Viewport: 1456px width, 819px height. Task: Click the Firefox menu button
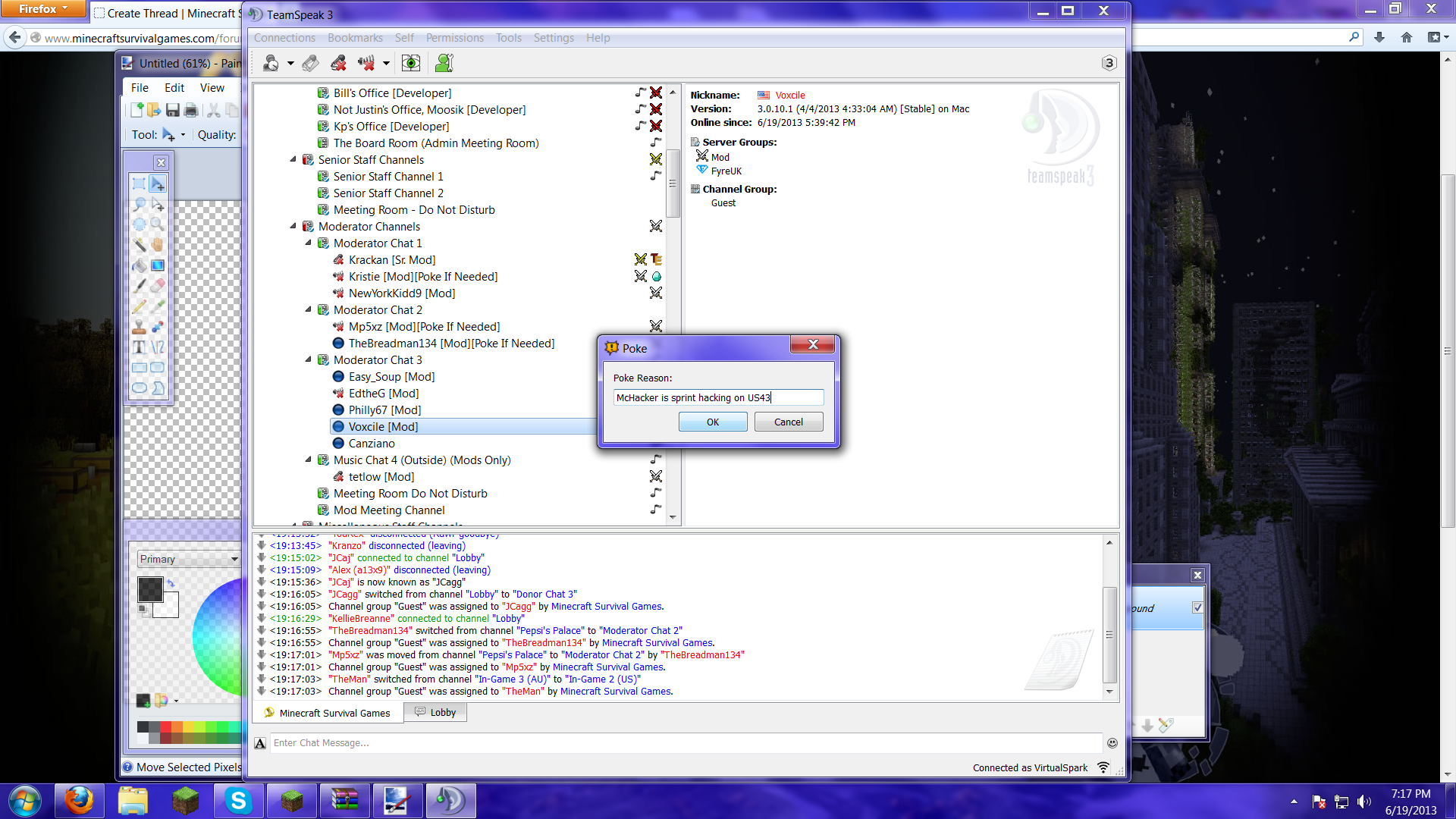tap(42, 9)
